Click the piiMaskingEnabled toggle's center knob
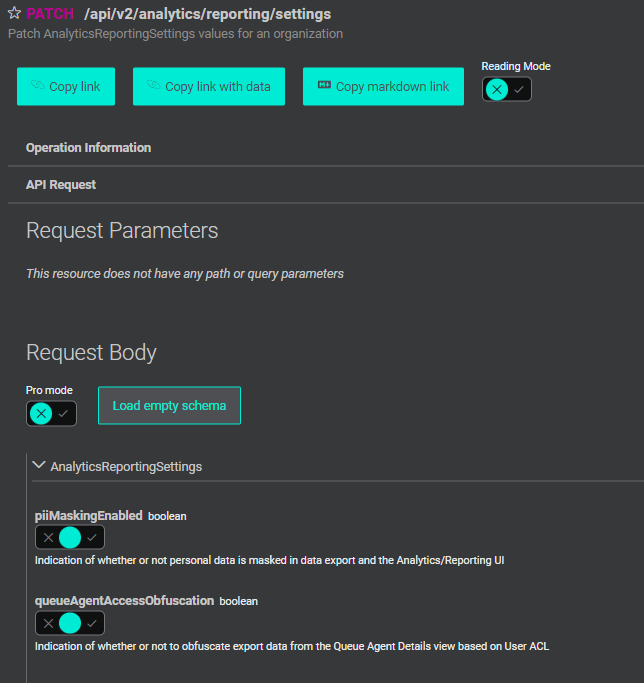The width and height of the screenshot is (644, 683). [70, 538]
